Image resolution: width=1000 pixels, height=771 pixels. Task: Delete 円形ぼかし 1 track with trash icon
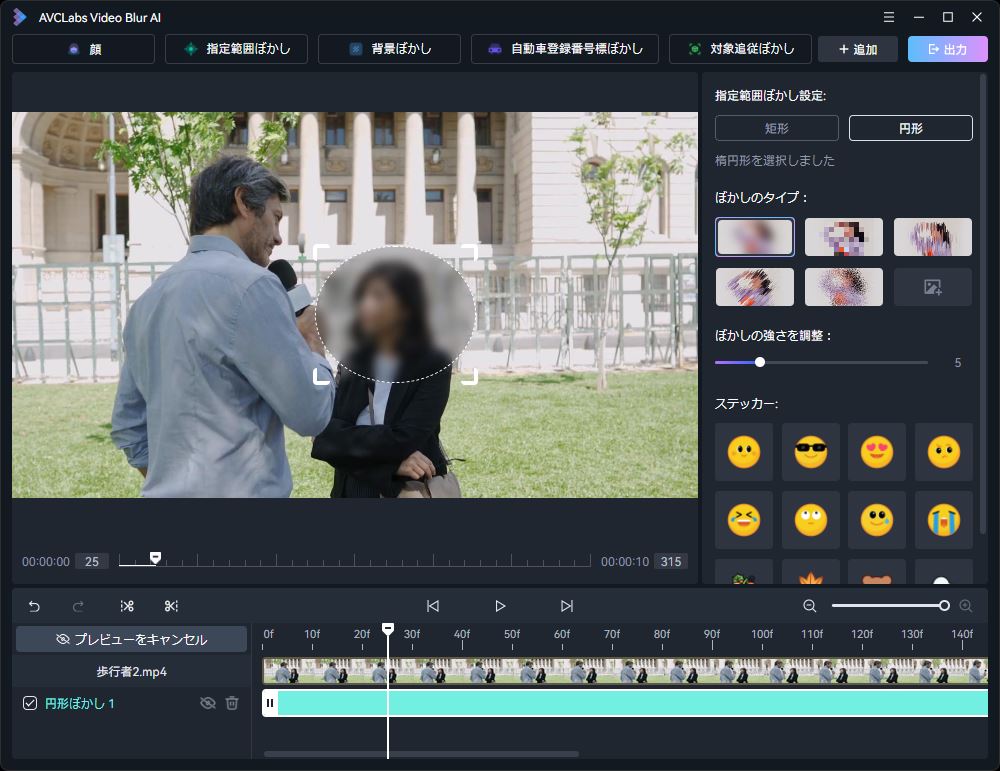232,703
